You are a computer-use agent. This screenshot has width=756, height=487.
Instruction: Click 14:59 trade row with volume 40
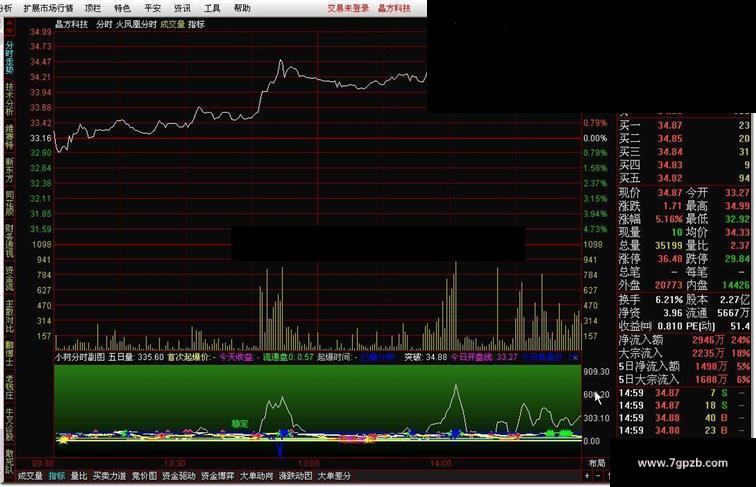pos(684,418)
